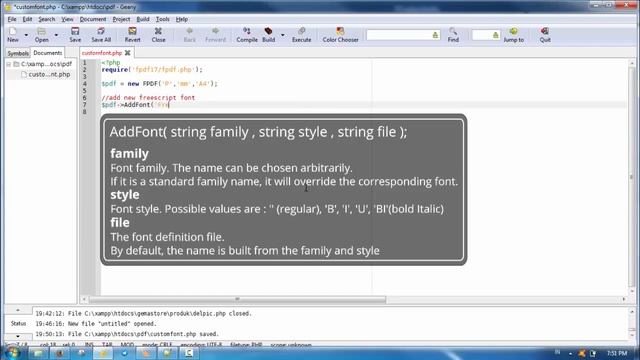Click the Find toolbar icon

pos(453,35)
